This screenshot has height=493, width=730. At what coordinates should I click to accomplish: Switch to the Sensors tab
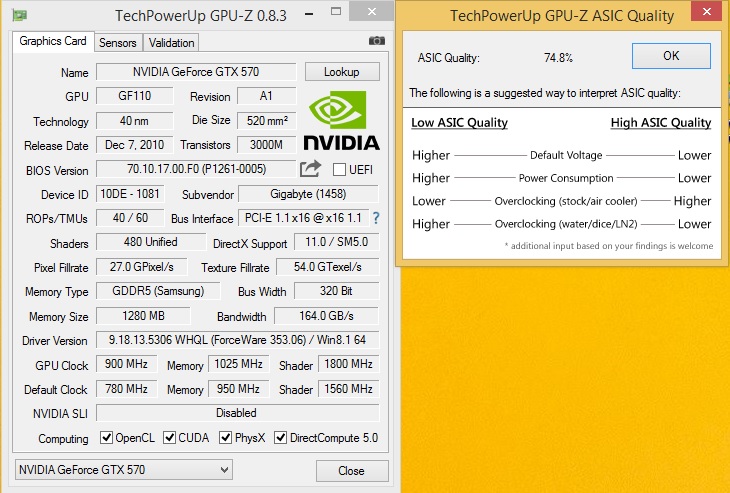(x=118, y=43)
